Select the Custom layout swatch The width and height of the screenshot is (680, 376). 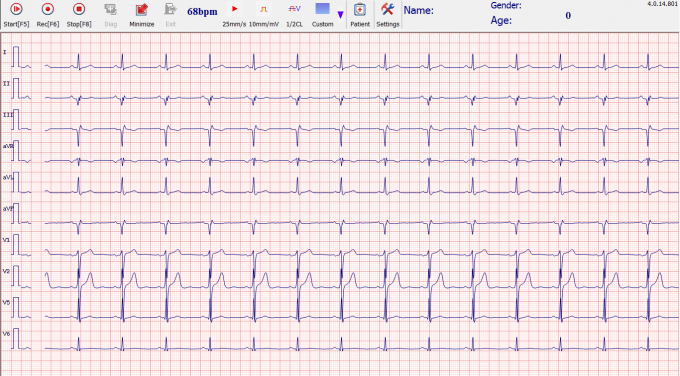(x=323, y=9)
